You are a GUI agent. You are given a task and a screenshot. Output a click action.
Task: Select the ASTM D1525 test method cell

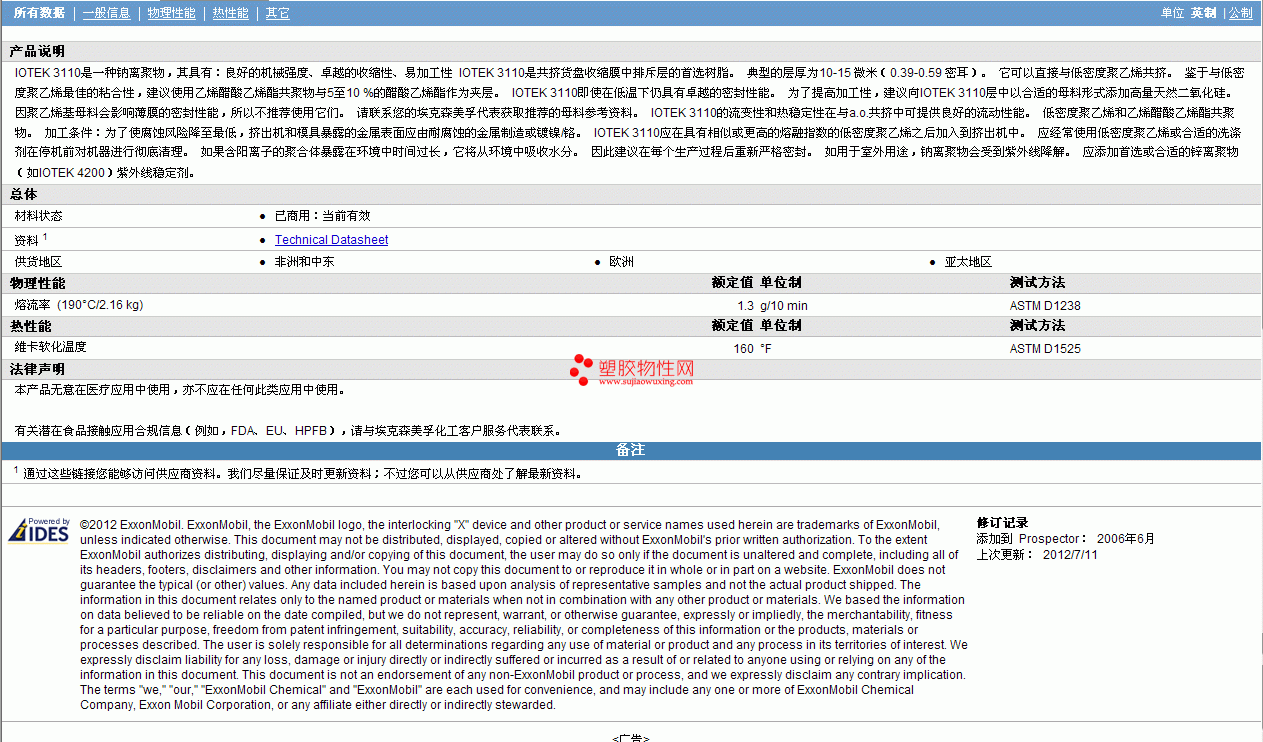[1045, 349]
